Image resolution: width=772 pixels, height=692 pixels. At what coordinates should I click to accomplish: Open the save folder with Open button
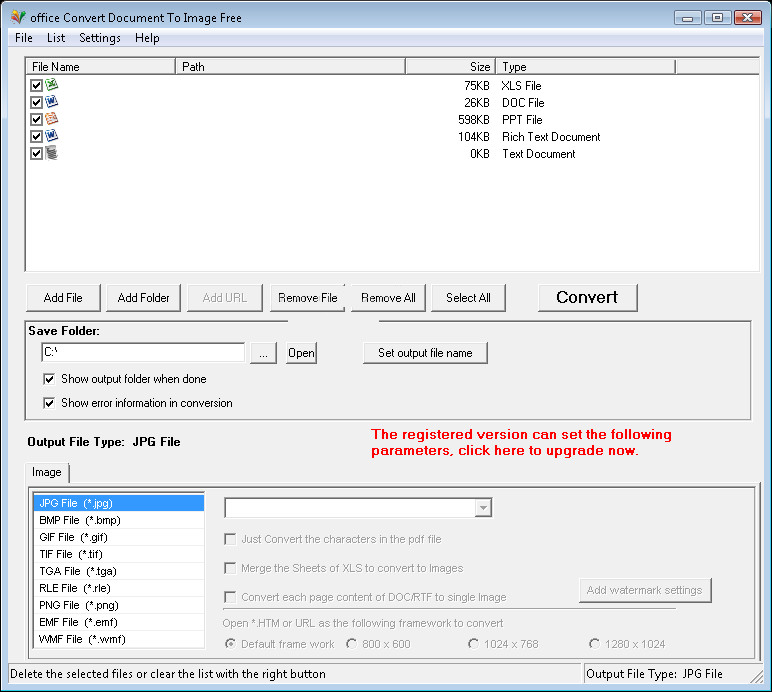click(301, 353)
